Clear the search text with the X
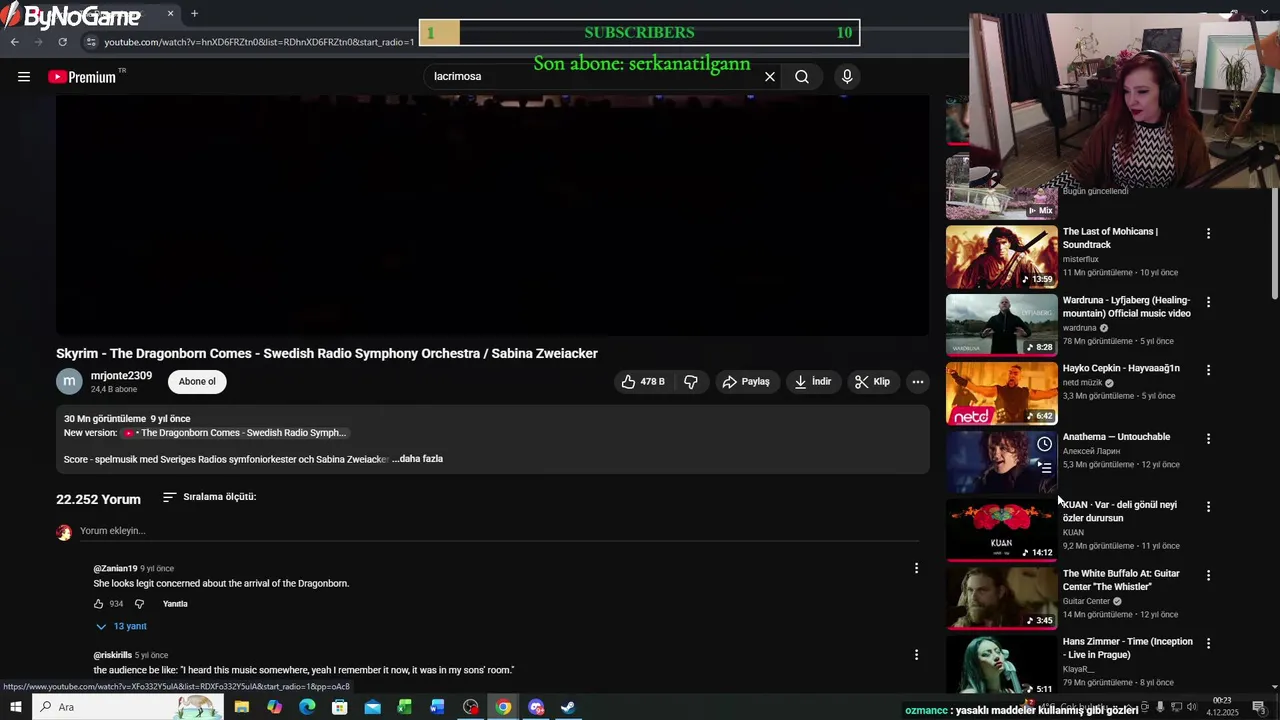Viewport: 1280px width, 720px height. pyautogui.click(x=770, y=77)
